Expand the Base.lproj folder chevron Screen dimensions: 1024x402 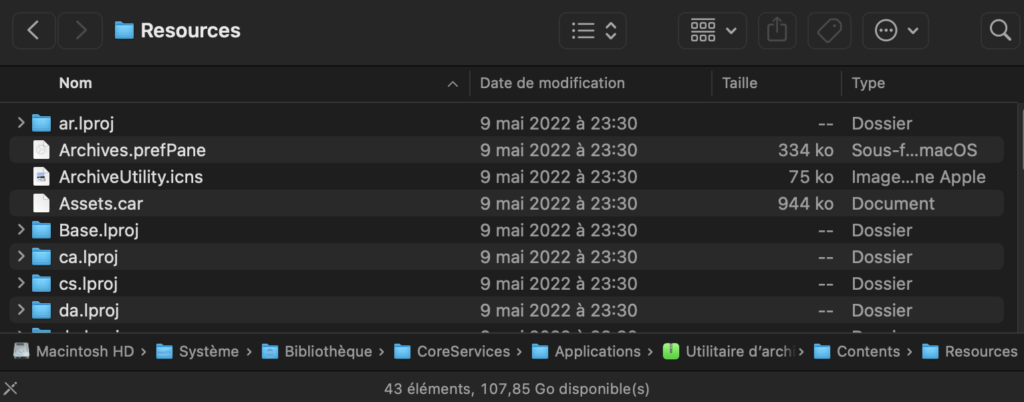click(x=20, y=230)
